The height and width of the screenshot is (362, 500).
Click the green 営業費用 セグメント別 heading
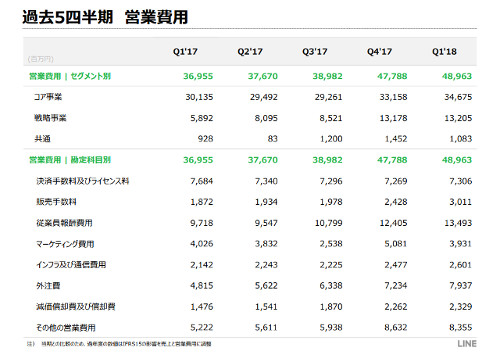(x=70, y=76)
